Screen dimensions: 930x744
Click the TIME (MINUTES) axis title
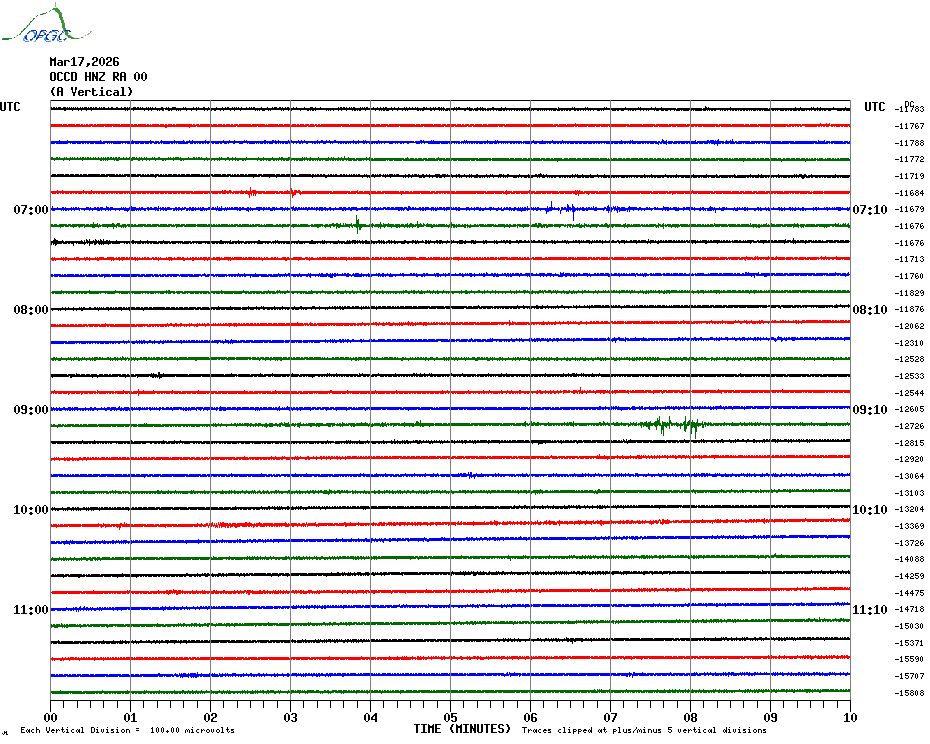click(x=462, y=729)
